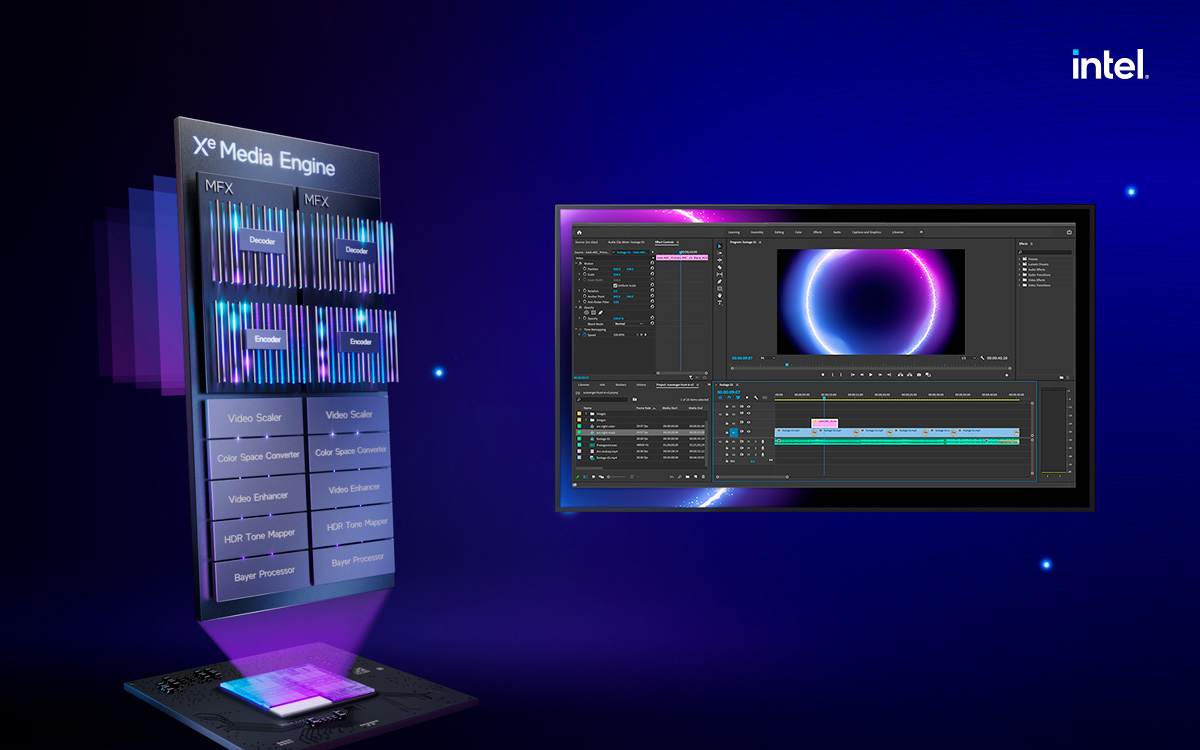Image resolution: width=1200 pixels, height=750 pixels.
Task: Collapse the Motion effect group
Action: [576, 263]
